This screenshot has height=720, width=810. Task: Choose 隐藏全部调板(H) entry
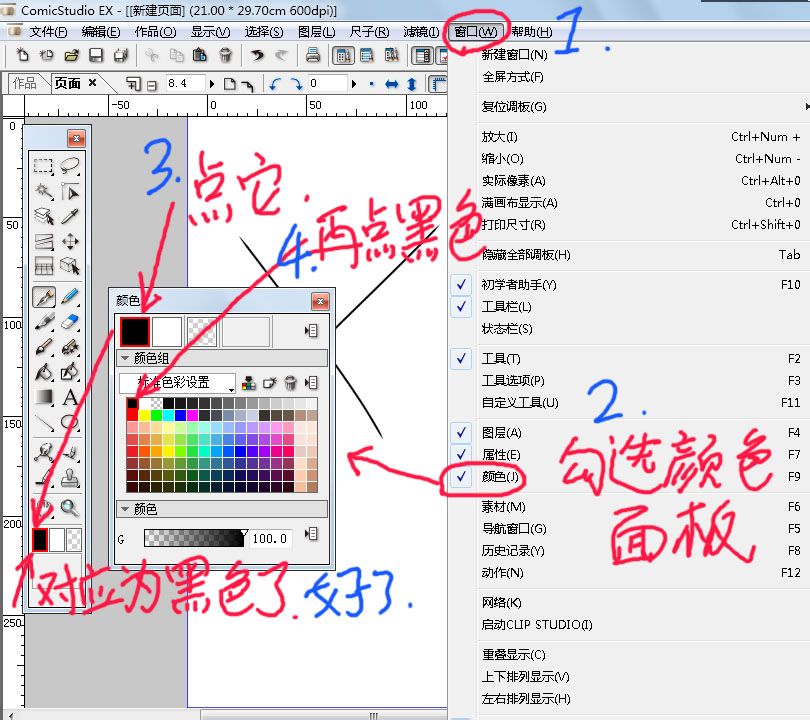pyautogui.click(x=526, y=255)
